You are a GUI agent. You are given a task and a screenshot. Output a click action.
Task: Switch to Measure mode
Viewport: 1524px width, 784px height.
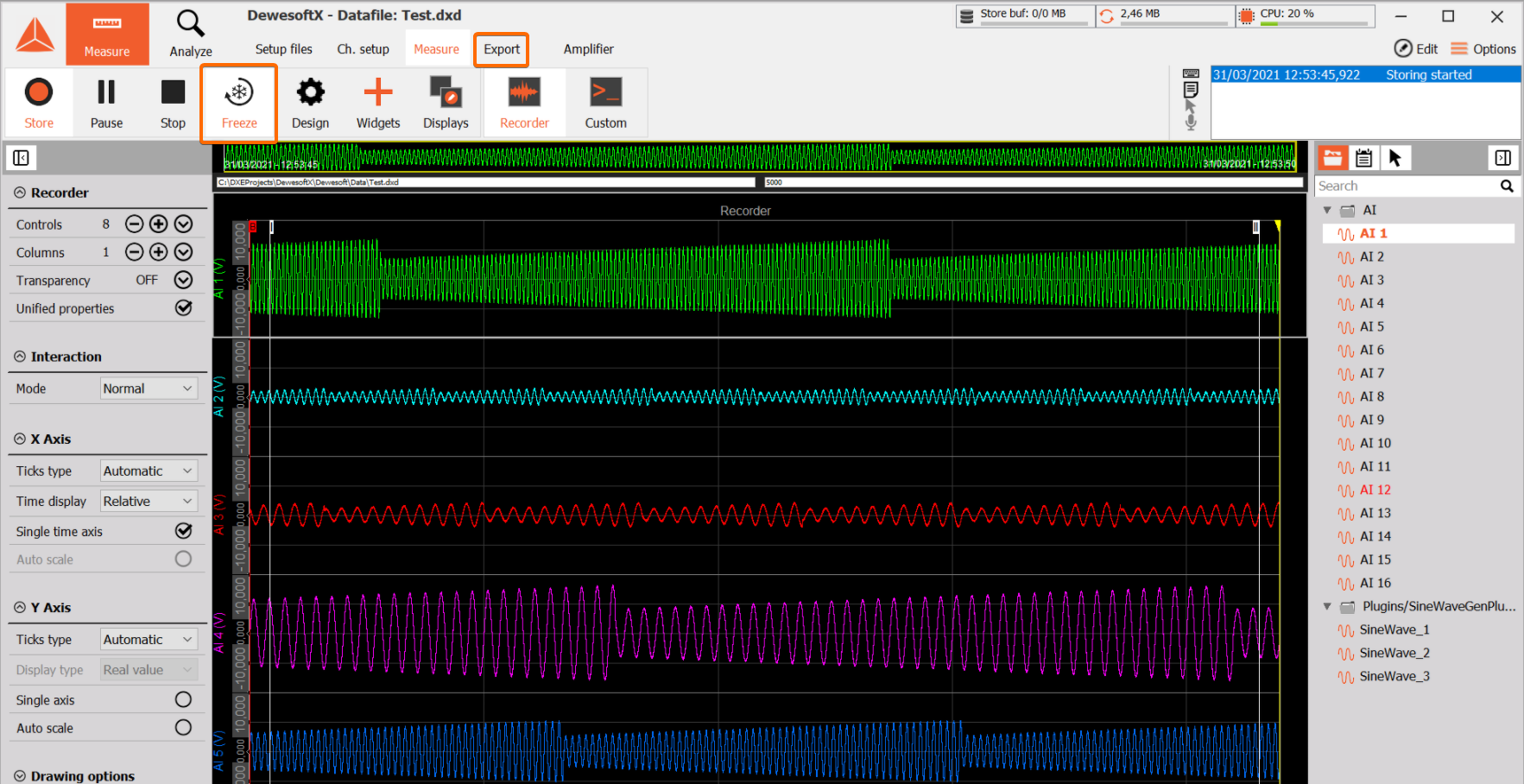pyautogui.click(x=107, y=34)
